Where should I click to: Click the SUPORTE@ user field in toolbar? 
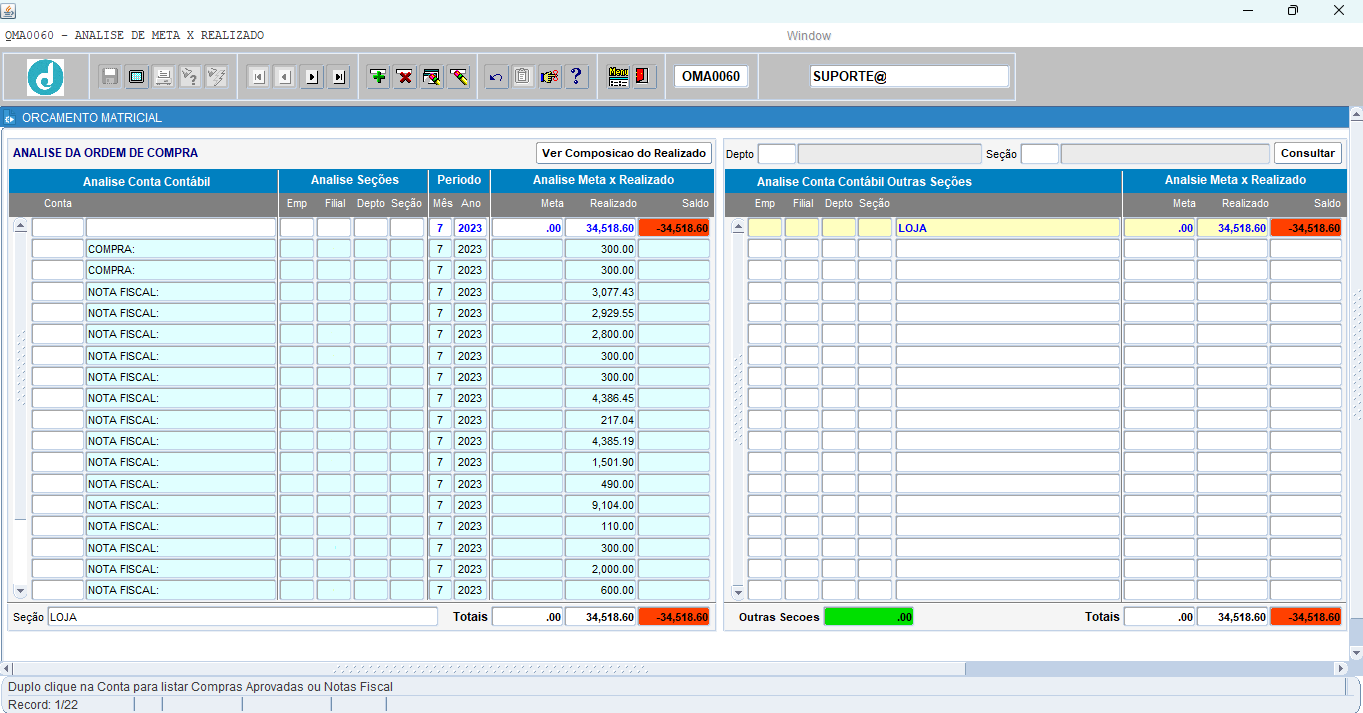[x=909, y=77]
